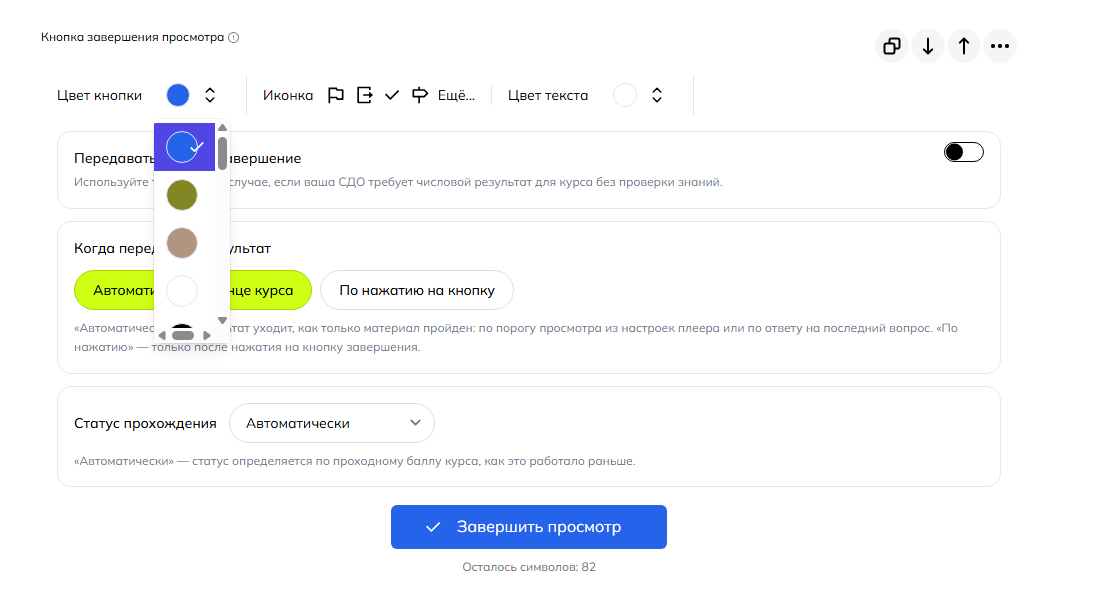Image resolution: width=1098 pixels, height=592 pixels.
Task: Click the color list's scroll-left arrow
Action: point(162,336)
